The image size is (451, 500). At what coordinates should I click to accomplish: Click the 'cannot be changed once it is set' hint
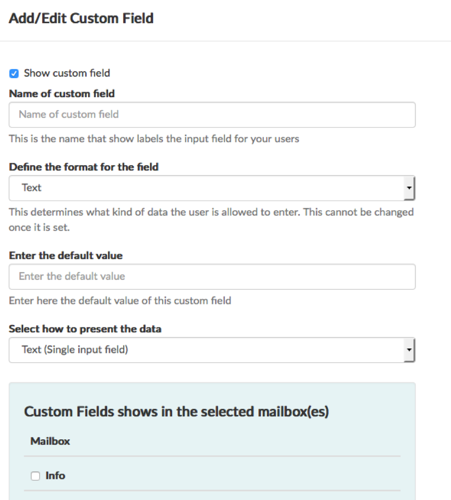[x=211, y=220]
